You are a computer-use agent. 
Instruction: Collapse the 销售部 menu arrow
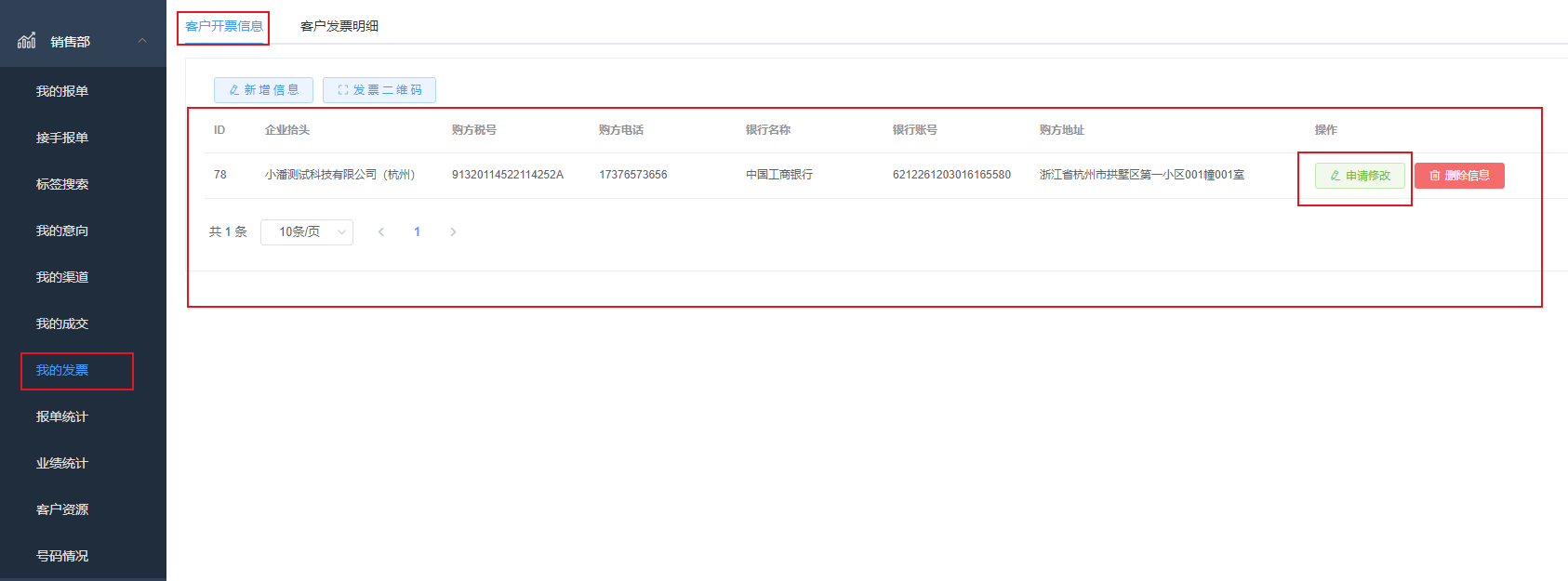click(x=142, y=41)
